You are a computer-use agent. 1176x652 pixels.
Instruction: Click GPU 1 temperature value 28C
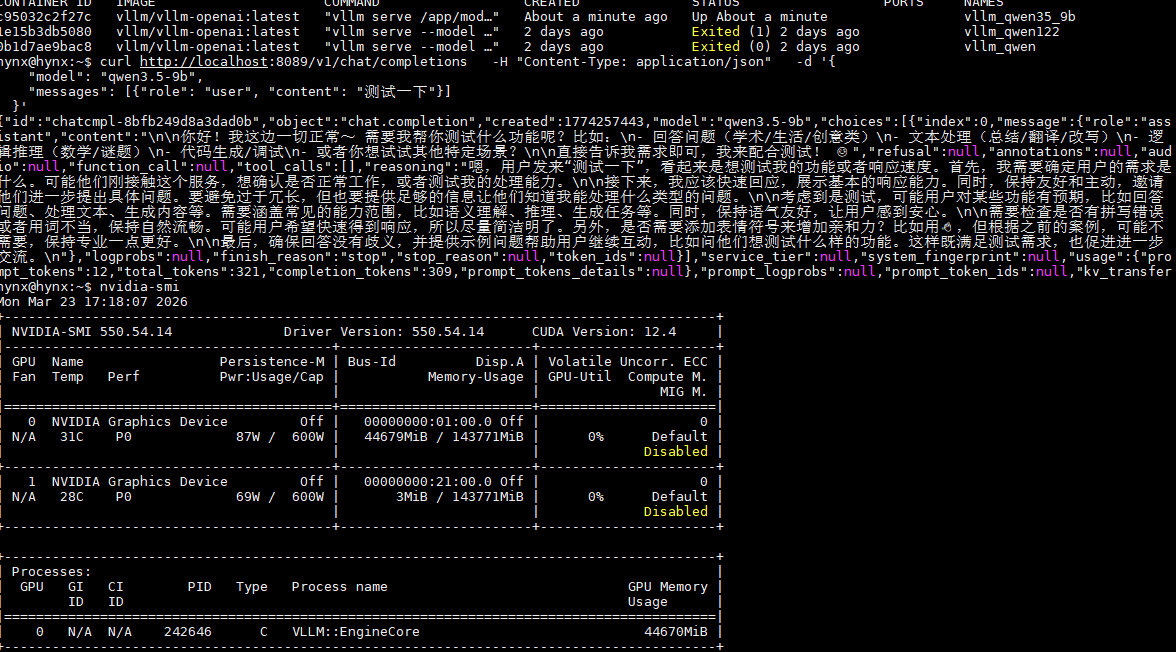coord(72,497)
